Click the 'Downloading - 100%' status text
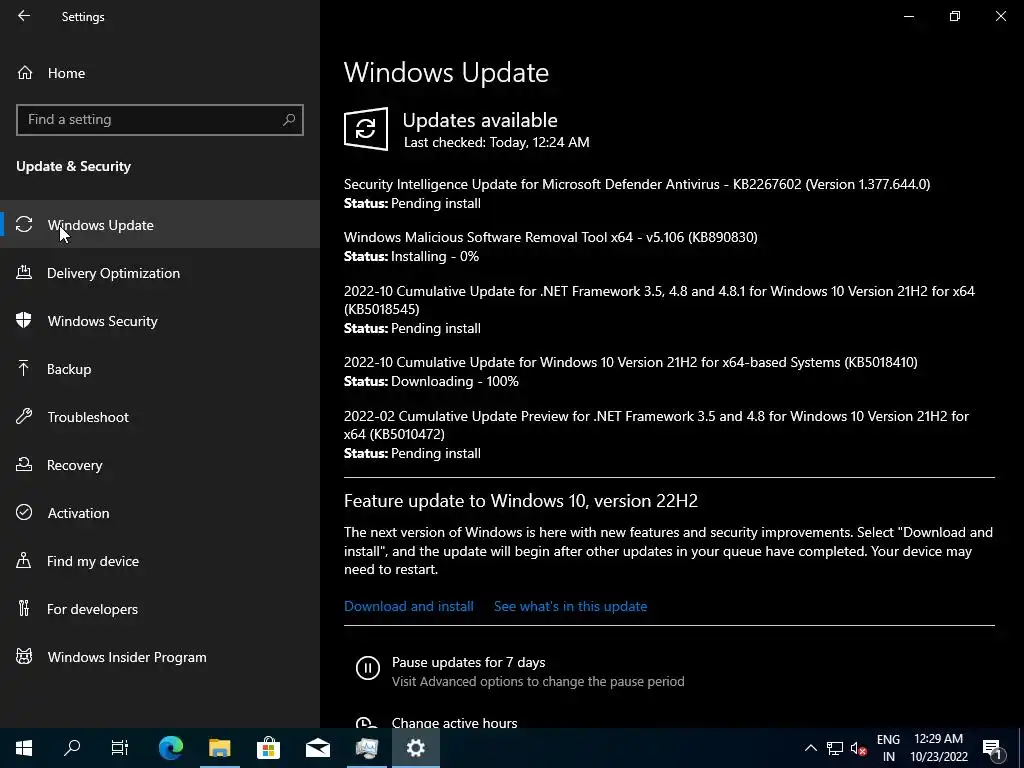Image resolution: width=1024 pixels, height=768 pixels. tap(455, 381)
